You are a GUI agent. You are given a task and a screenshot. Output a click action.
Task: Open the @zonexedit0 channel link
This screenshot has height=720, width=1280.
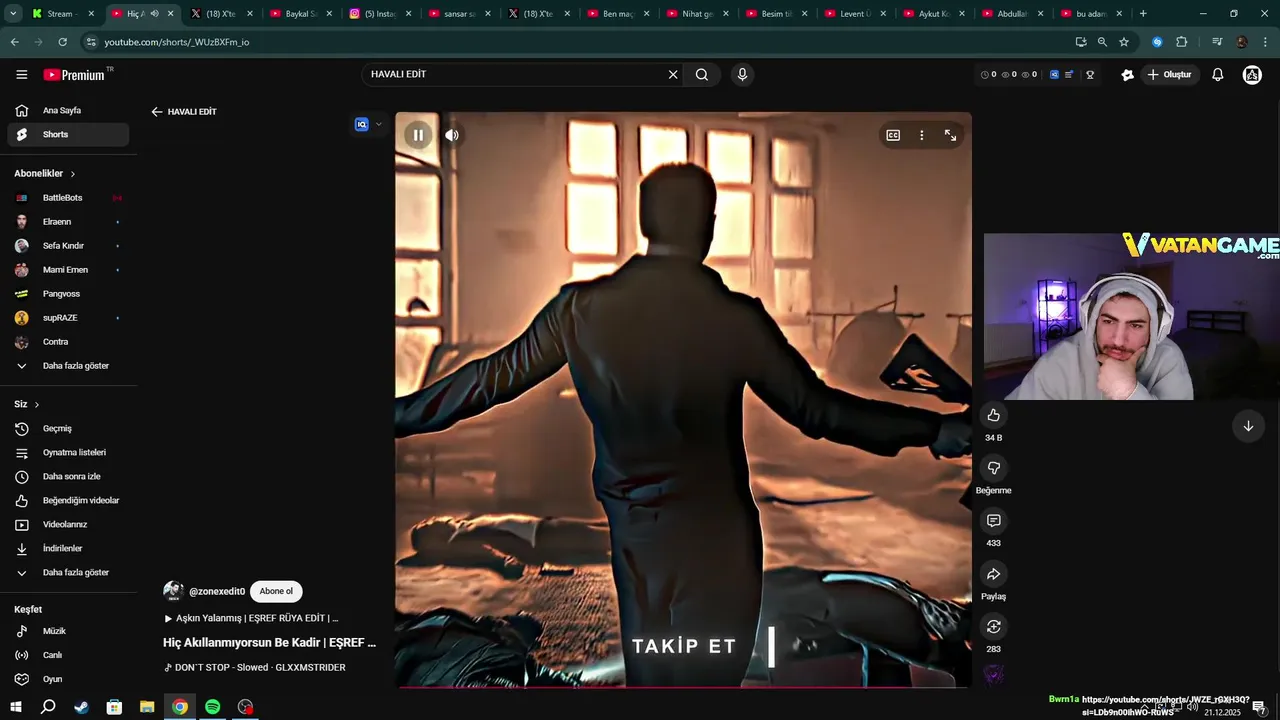tap(217, 592)
